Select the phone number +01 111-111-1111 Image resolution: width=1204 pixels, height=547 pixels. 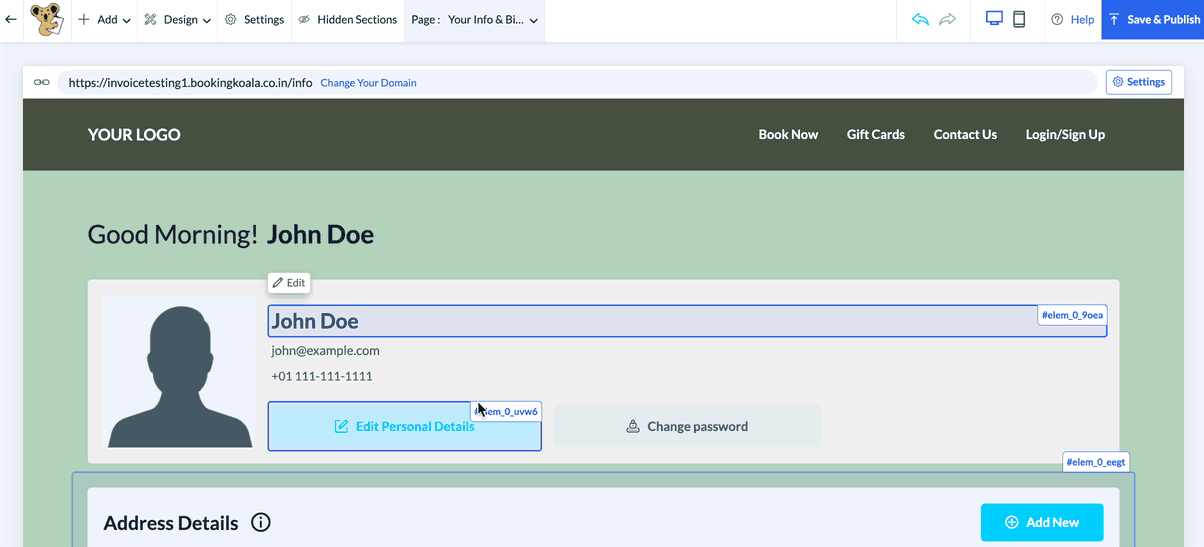321,377
